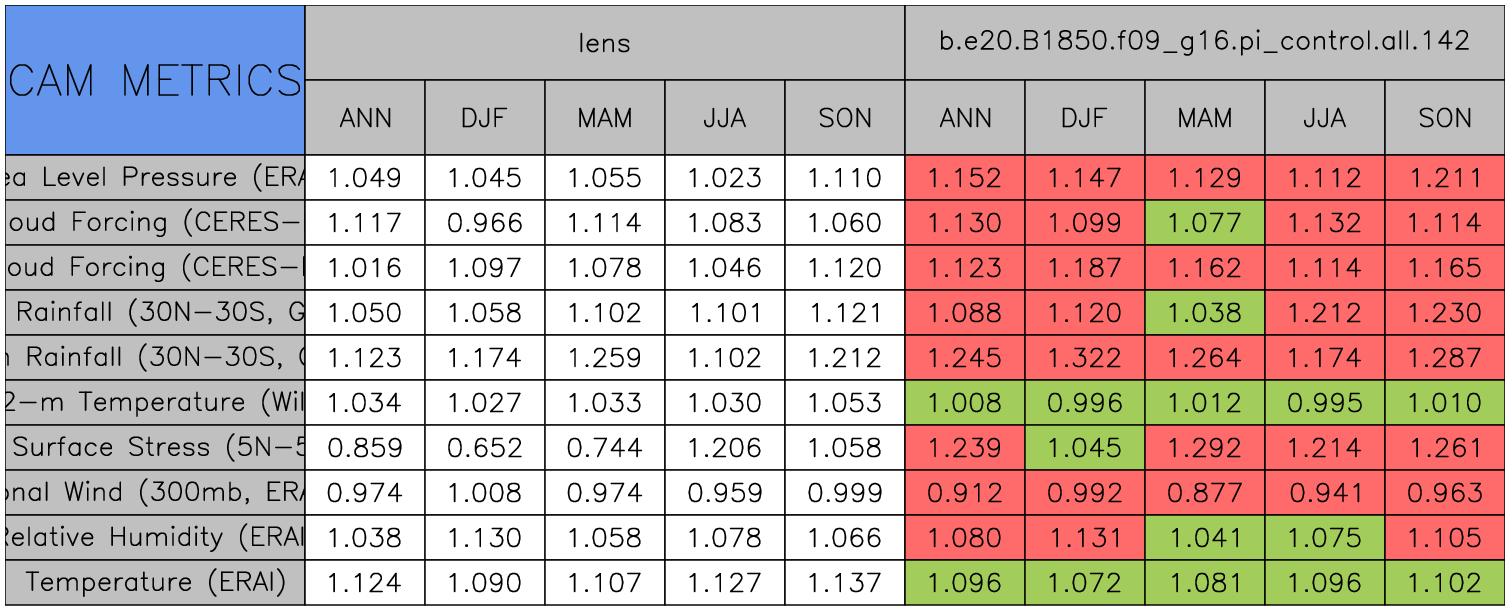
Task: Select the Zonal Wind (300mb) row label
Action: [x=155, y=492]
